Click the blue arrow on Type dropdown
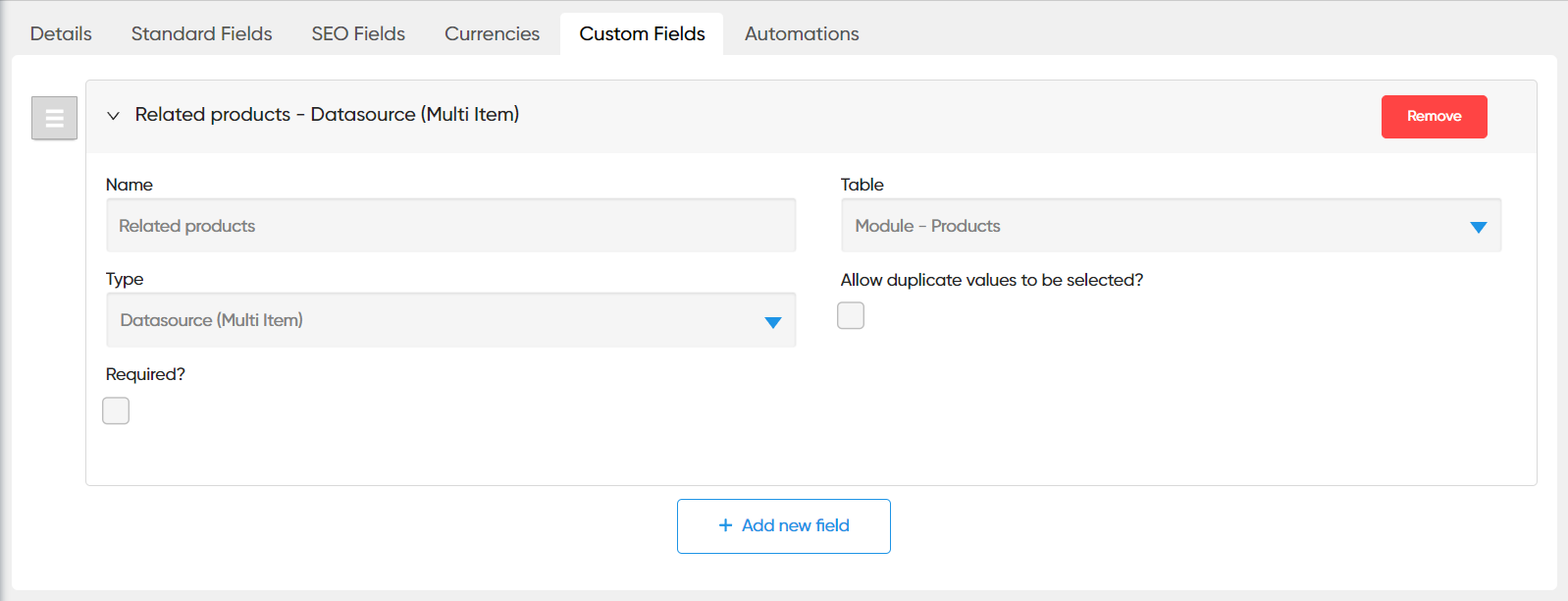 pos(772,322)
